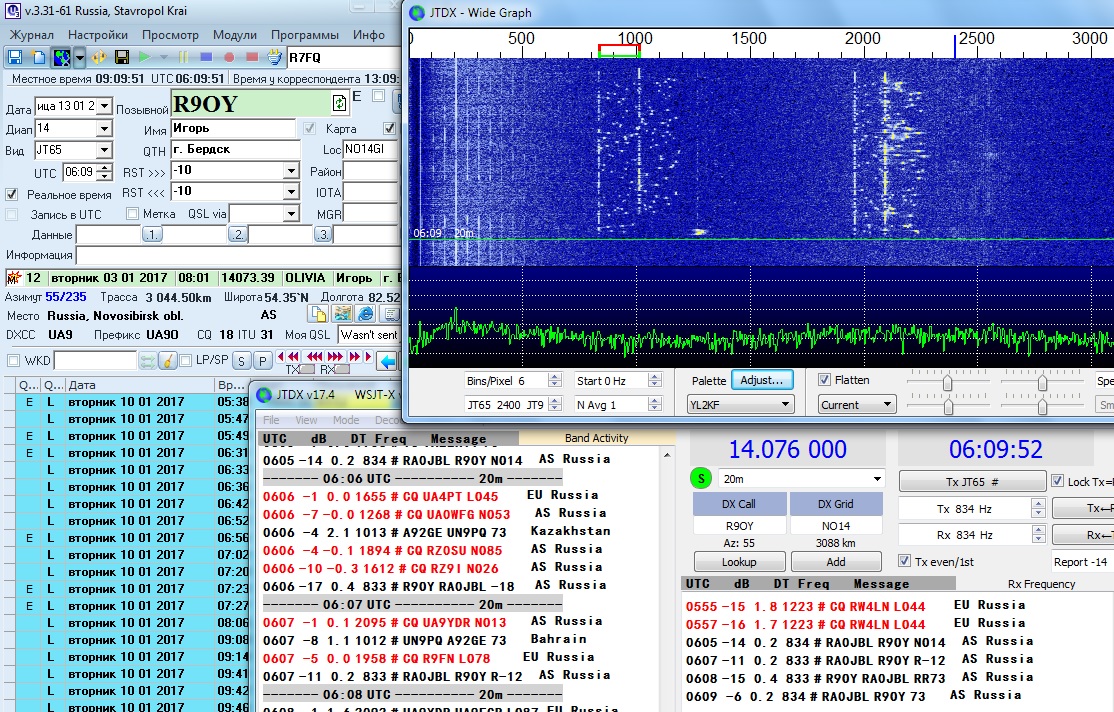Click the green refresh icon beside callsign R9OY
Image resolution: width=1114 pixels, height=712 pixels.
point(340,103)
